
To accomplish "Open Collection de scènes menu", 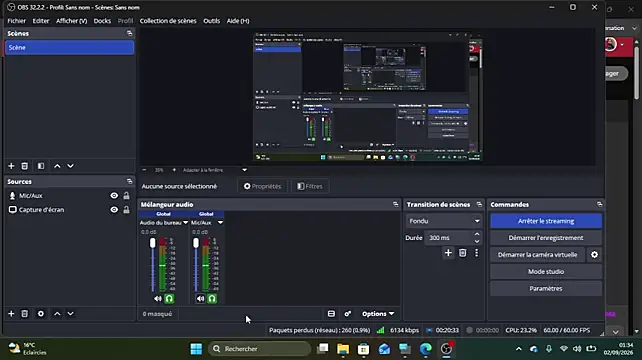I will click(168, 21).
